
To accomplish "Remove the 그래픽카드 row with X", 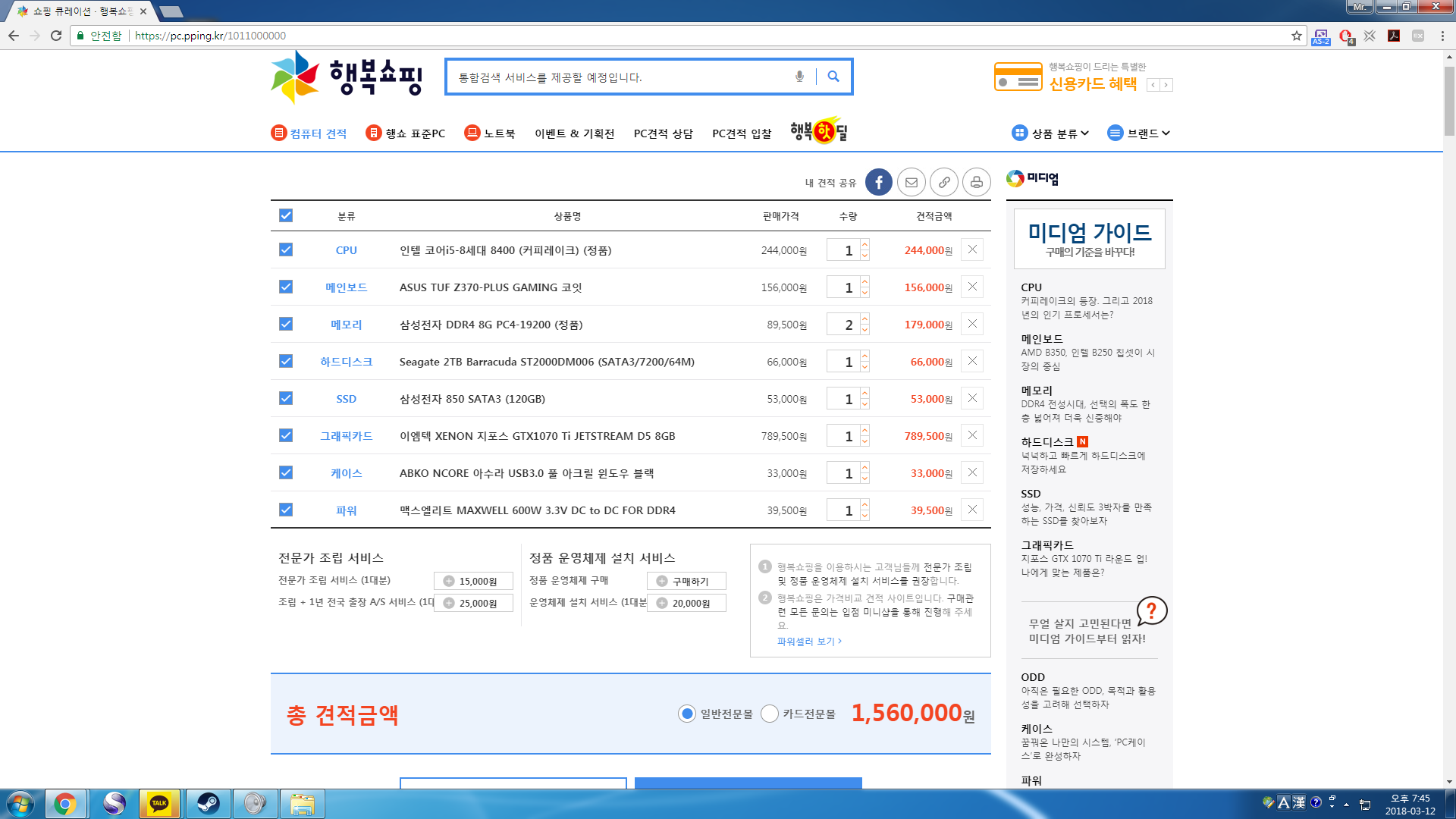I will point(972,435).
